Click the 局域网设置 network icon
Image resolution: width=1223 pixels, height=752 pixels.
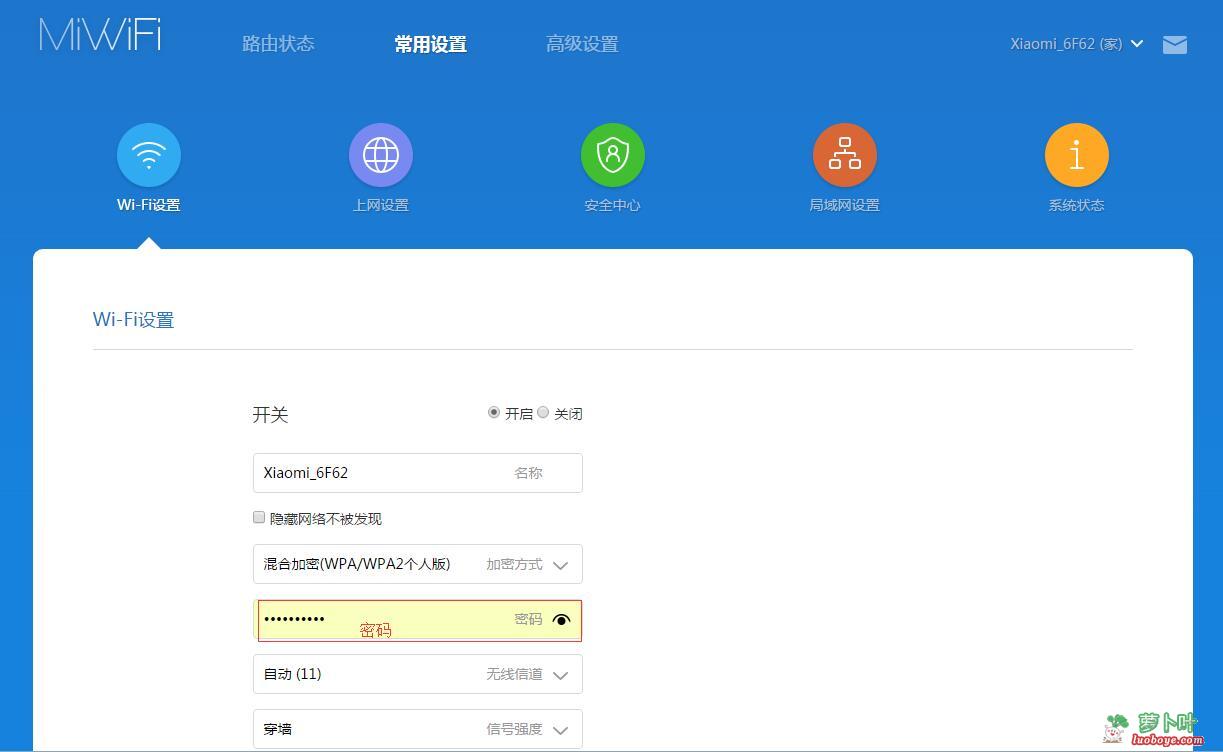tap(844, 154)
